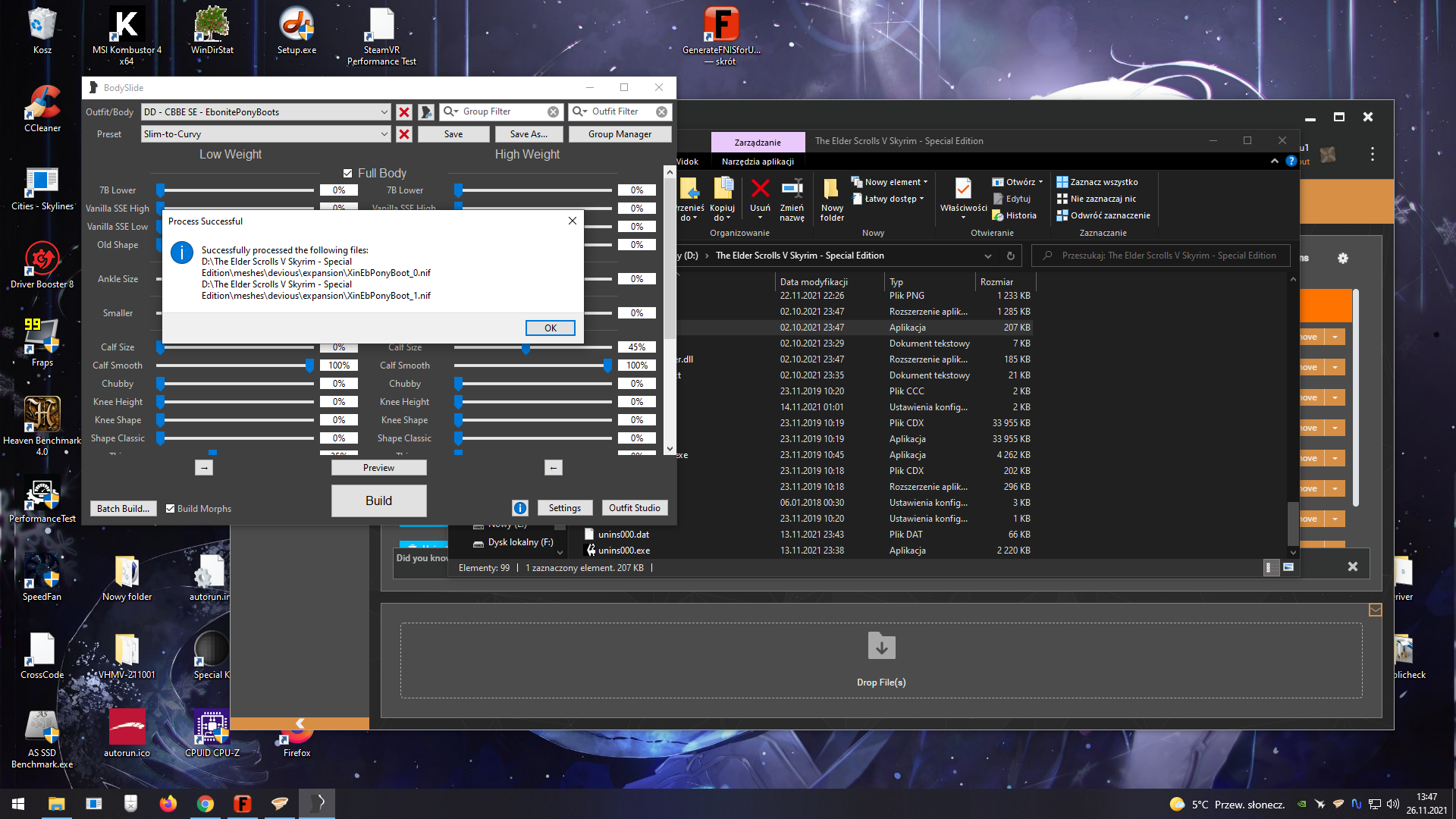Click red X delete icon beside Preset dropdown
Viewport: 1456px width, 819px height.
tap(404, 134)
